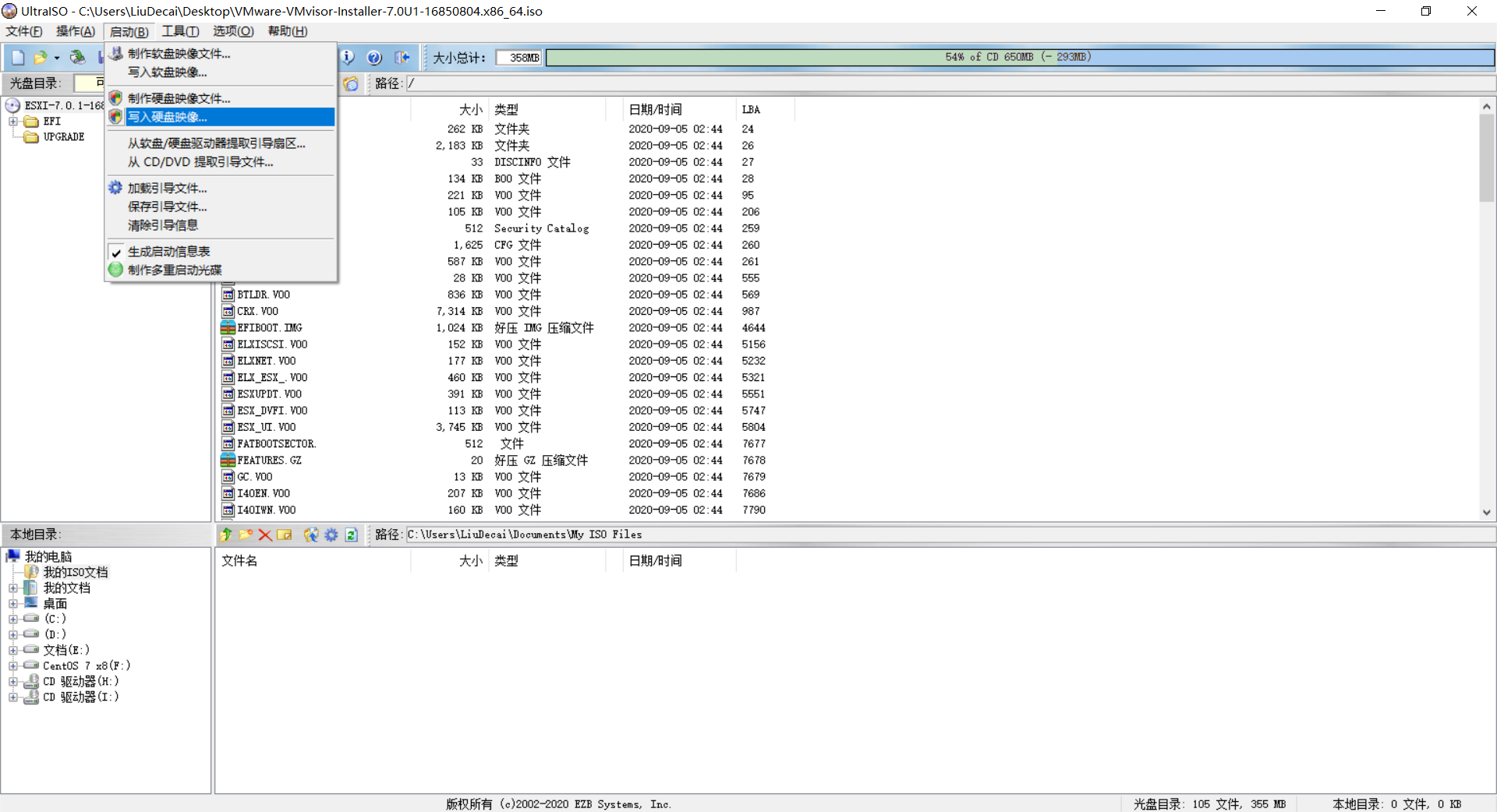Click the 358MB total size field
This screenshot has width=1497, height=812.
[518, 58]
